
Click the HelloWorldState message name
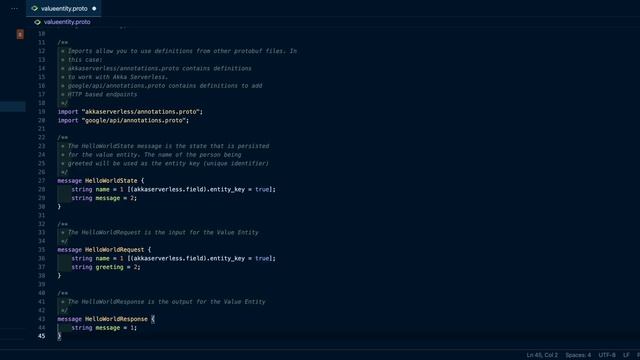point(111,181)
